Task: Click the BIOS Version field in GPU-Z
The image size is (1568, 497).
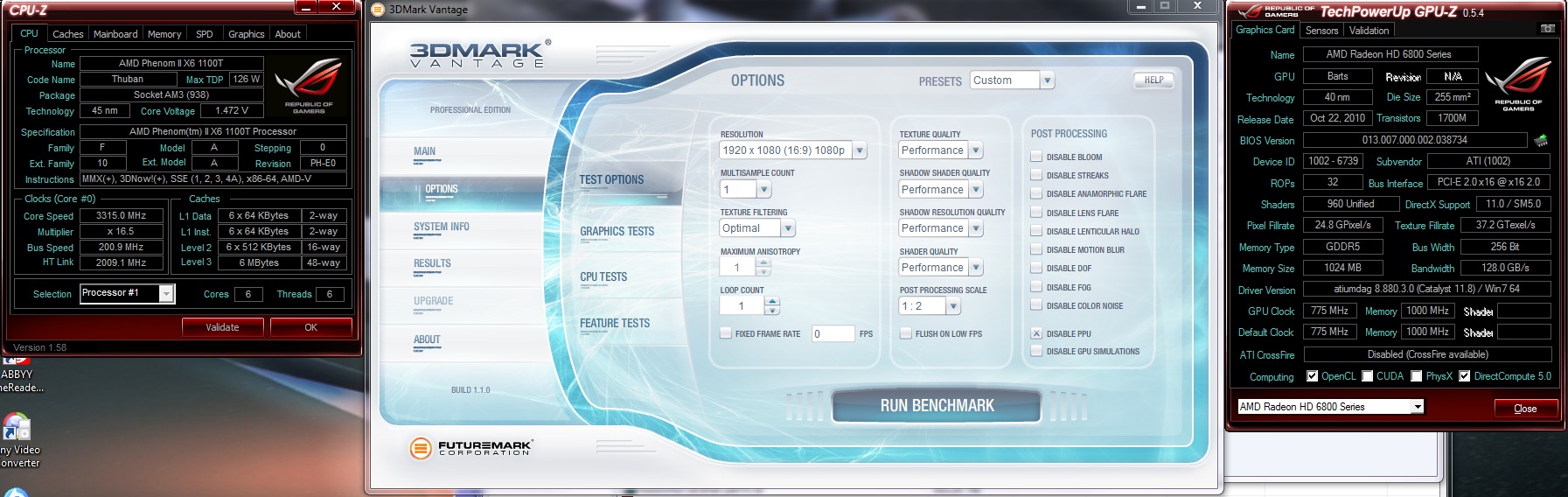Action: (x=1414, y=140)
